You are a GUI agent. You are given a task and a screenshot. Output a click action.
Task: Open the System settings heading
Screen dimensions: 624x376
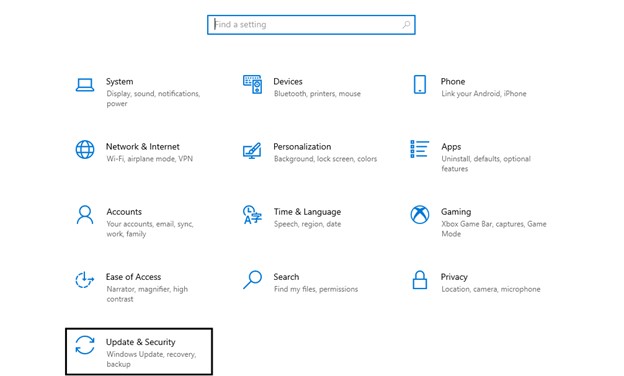pyautogui.click(x=119, y=82)
